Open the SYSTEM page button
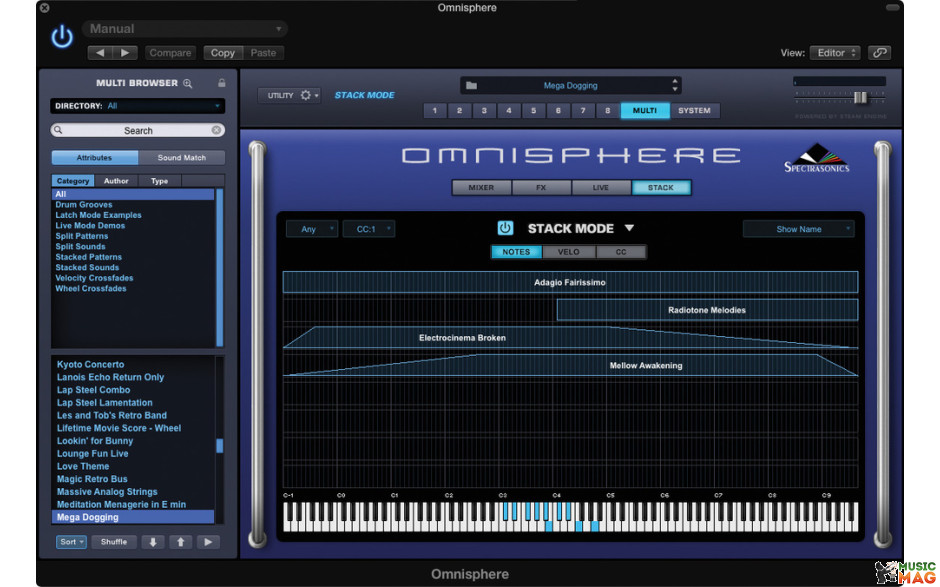Image resolution: width=940 pixels, height=587 pixels. [694, 110]
